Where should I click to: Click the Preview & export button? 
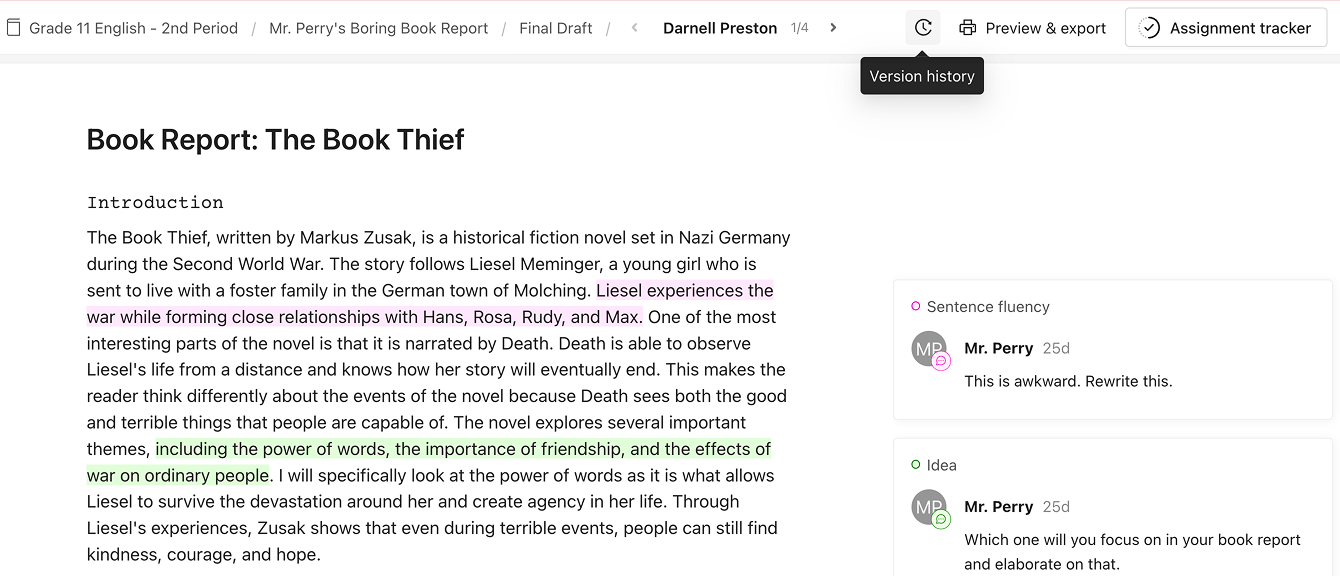coord(1033,28)
